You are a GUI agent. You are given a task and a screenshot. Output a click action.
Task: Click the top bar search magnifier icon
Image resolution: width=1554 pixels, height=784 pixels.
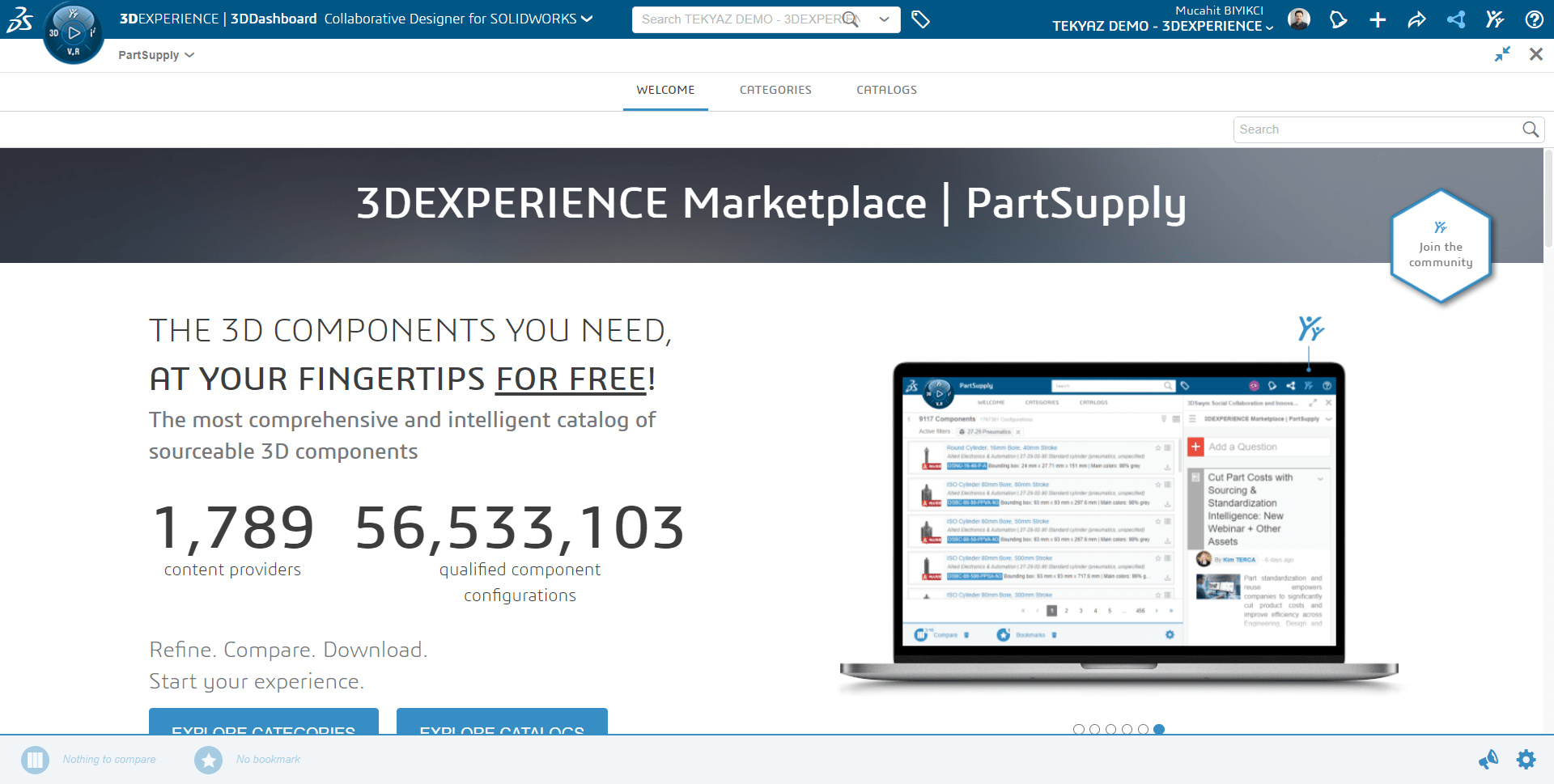click(x=850, y=19)
